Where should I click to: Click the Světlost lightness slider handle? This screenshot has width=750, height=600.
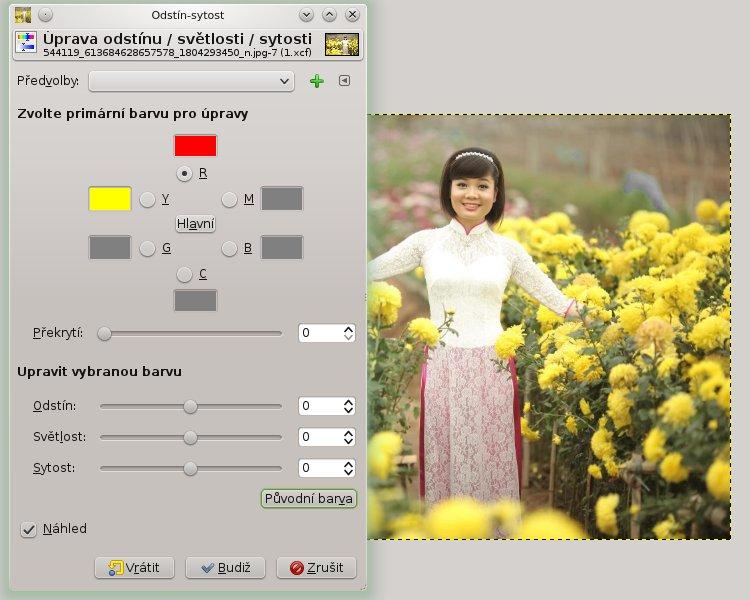(x=190, y=437)
